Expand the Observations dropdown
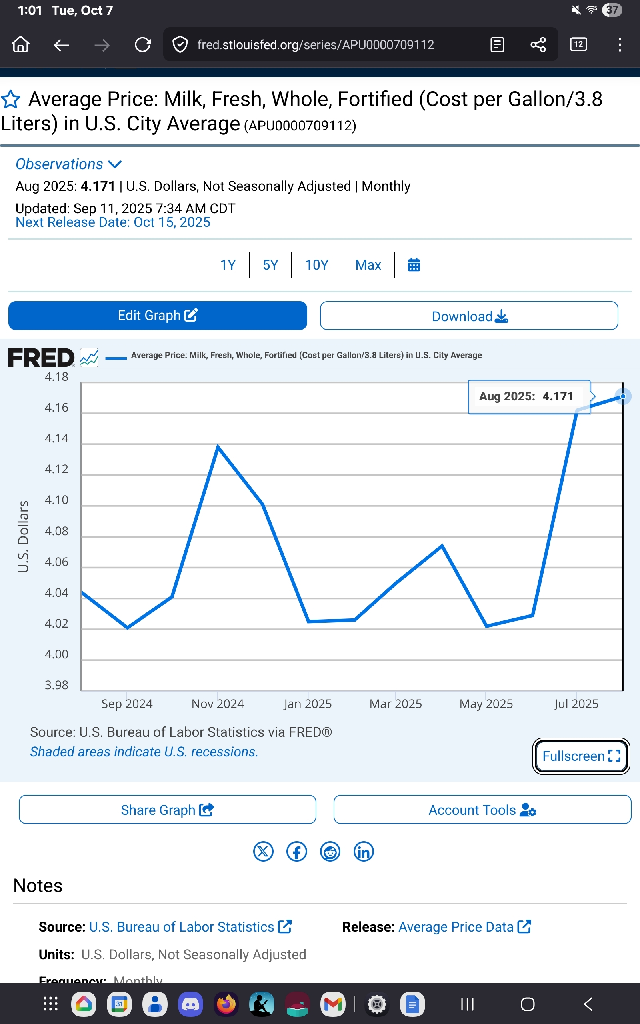The height and width of the screenshot is (1024, 640). [69, 164]
